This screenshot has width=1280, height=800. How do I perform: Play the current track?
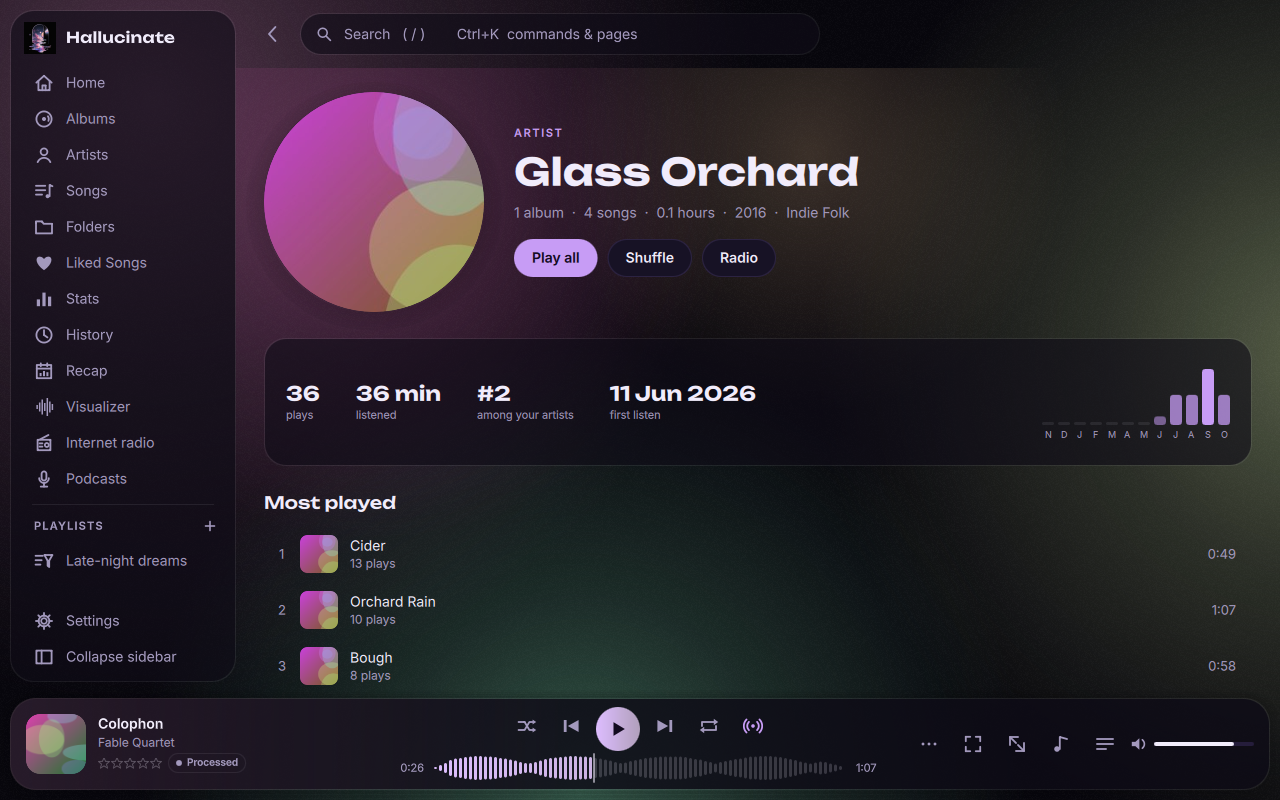(618, 729)
